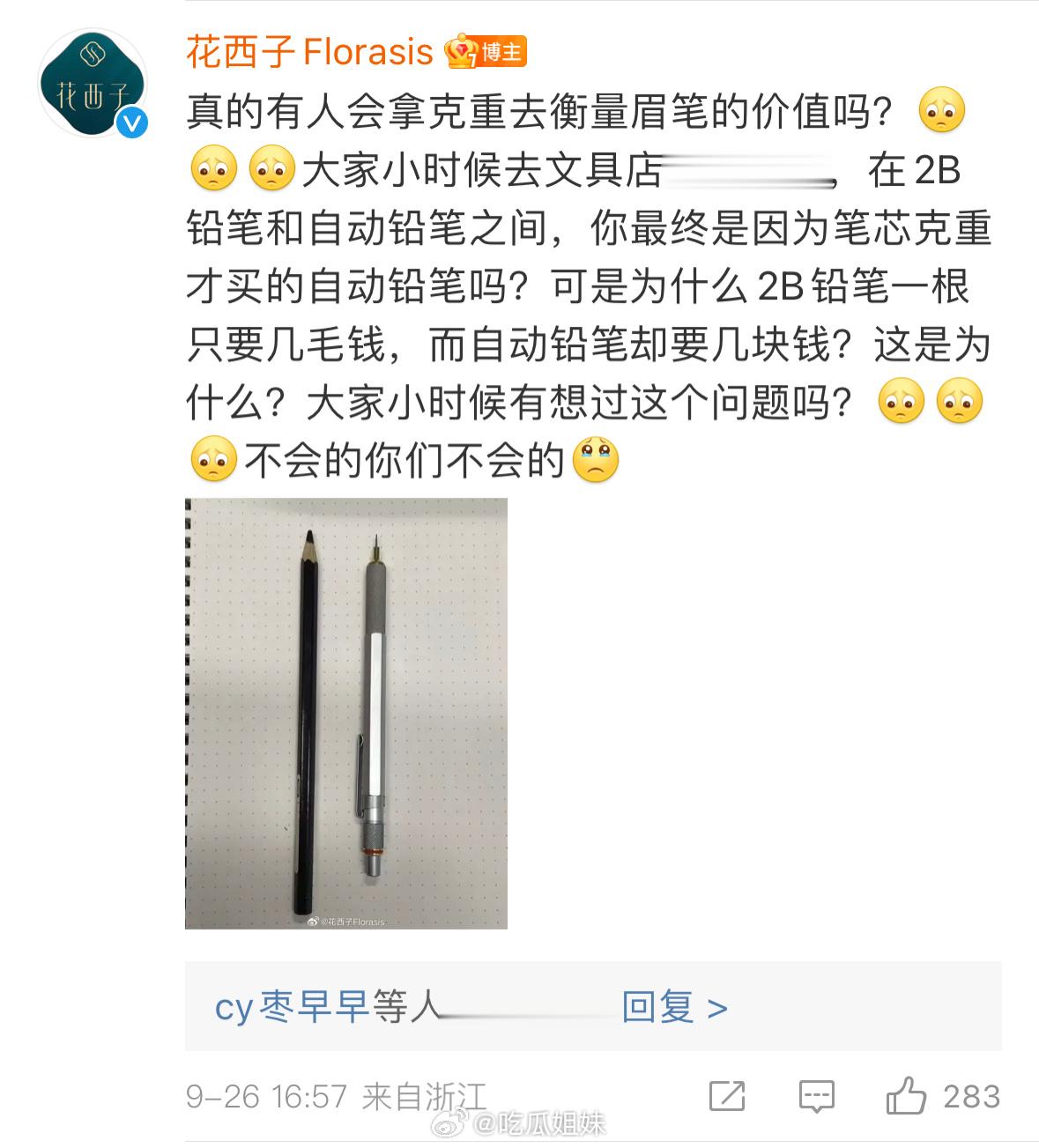Open cy枣早早 commenter name

[x=292, y=1007]
